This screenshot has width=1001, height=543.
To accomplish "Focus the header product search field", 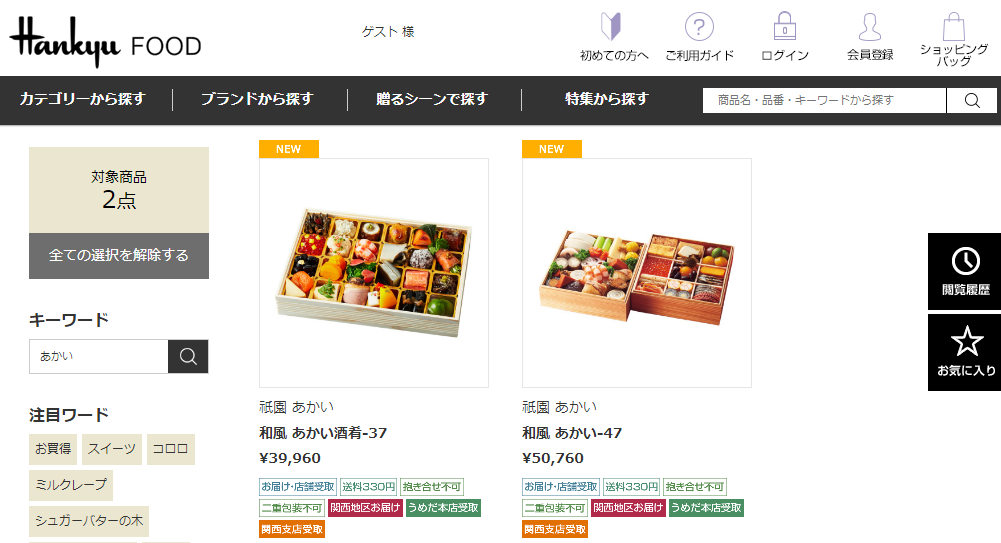I will pyautogui.click(x=824, y=100).
